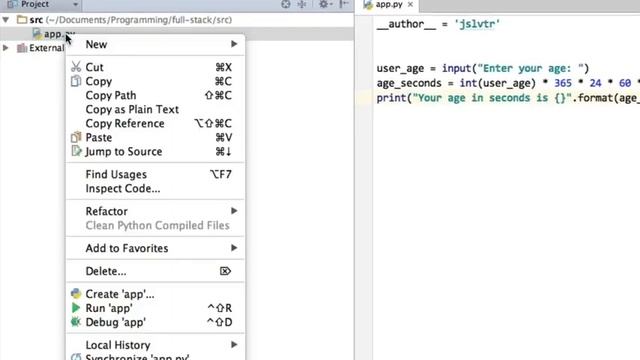Image resolution: width=640 pixels, height=360 pixels.
Task: Choose Copy from the context menu
Action: coord(155,81)
